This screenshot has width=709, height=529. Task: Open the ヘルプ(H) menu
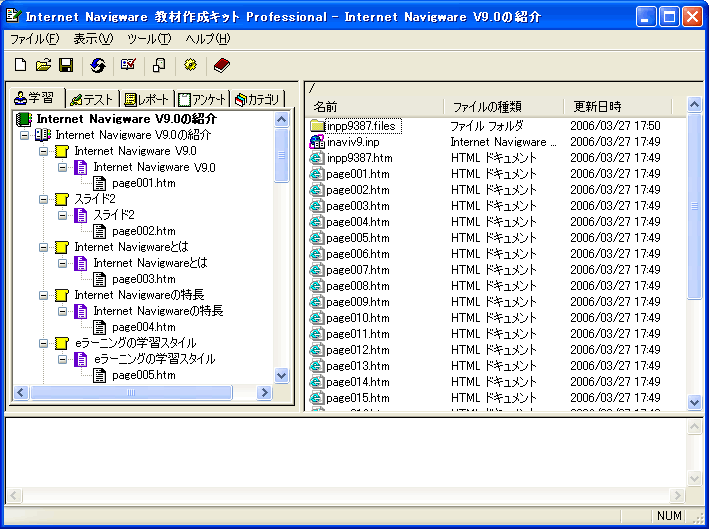tap(208, 39)
